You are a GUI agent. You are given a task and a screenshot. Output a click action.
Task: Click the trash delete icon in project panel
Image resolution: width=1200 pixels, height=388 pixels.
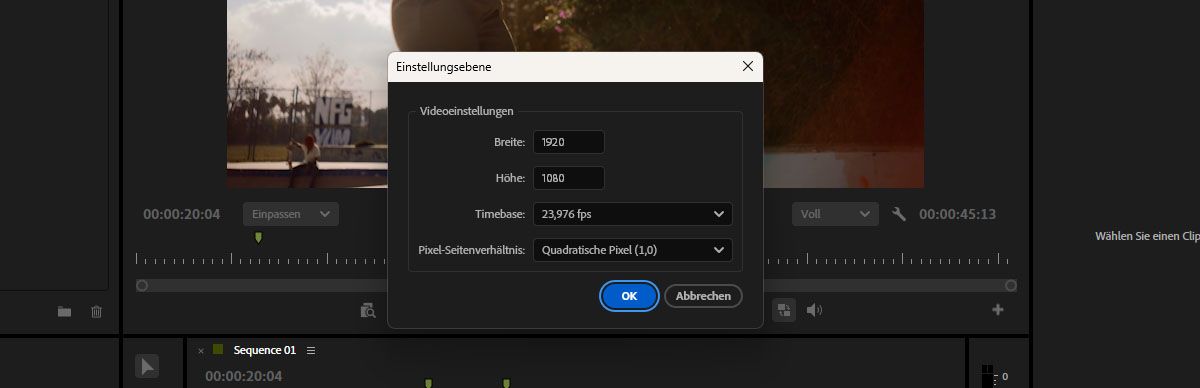click(96, 311)
